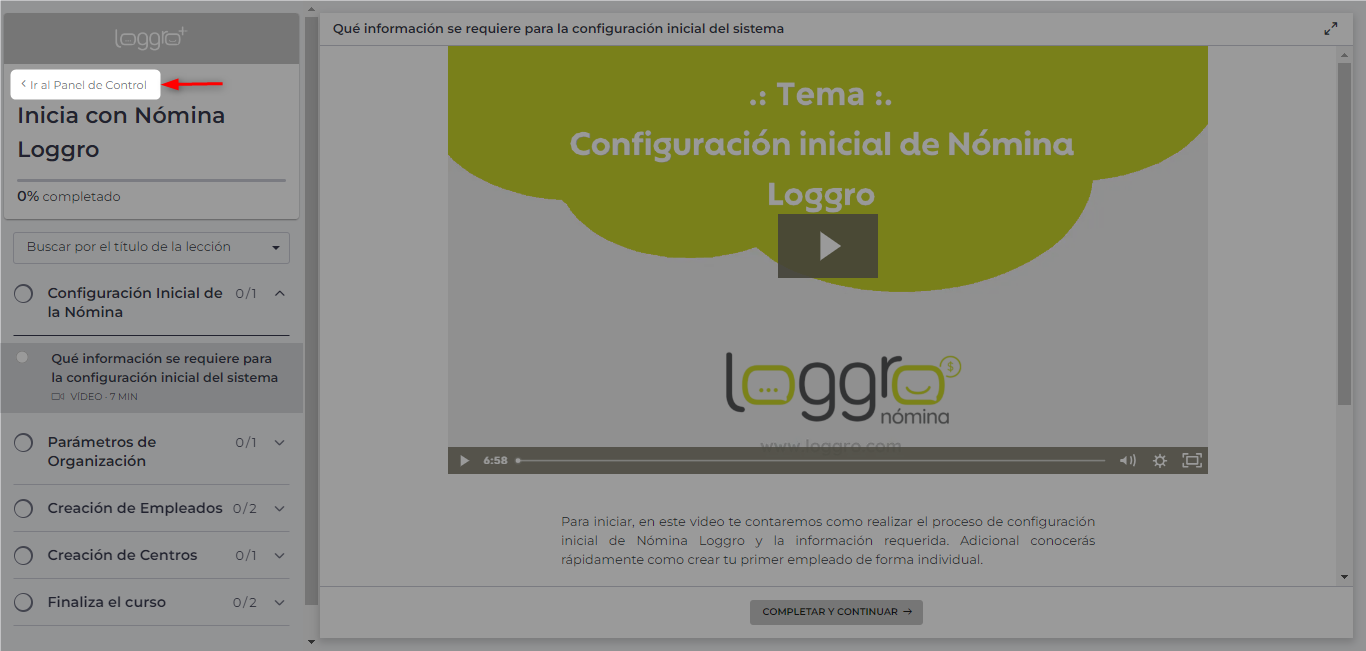The image size is (1366, 651).
Task: Select the Qué información se requiere lesson
Action: [x=164, y=368]
